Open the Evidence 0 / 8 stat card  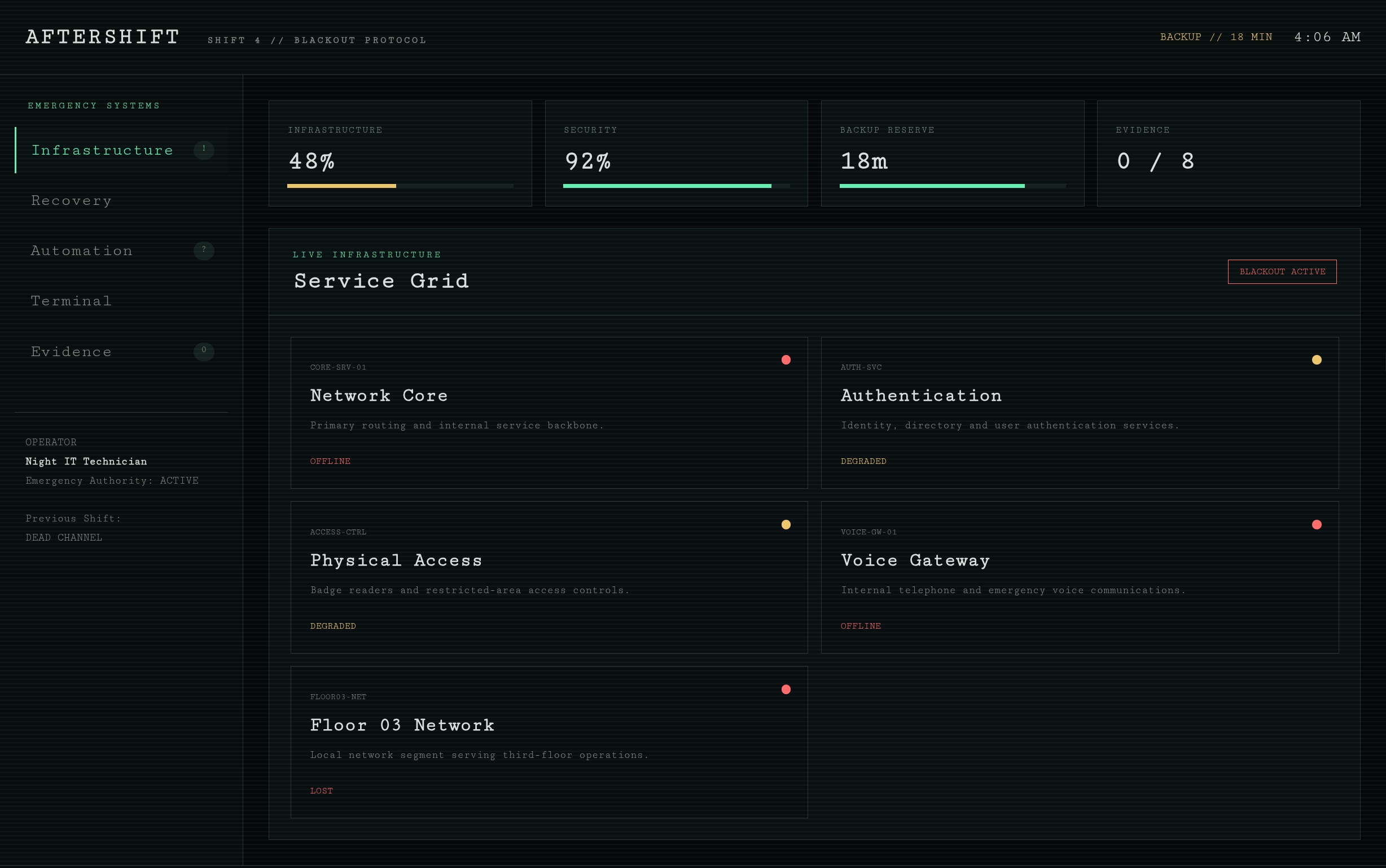click(x=1228, y=154)
